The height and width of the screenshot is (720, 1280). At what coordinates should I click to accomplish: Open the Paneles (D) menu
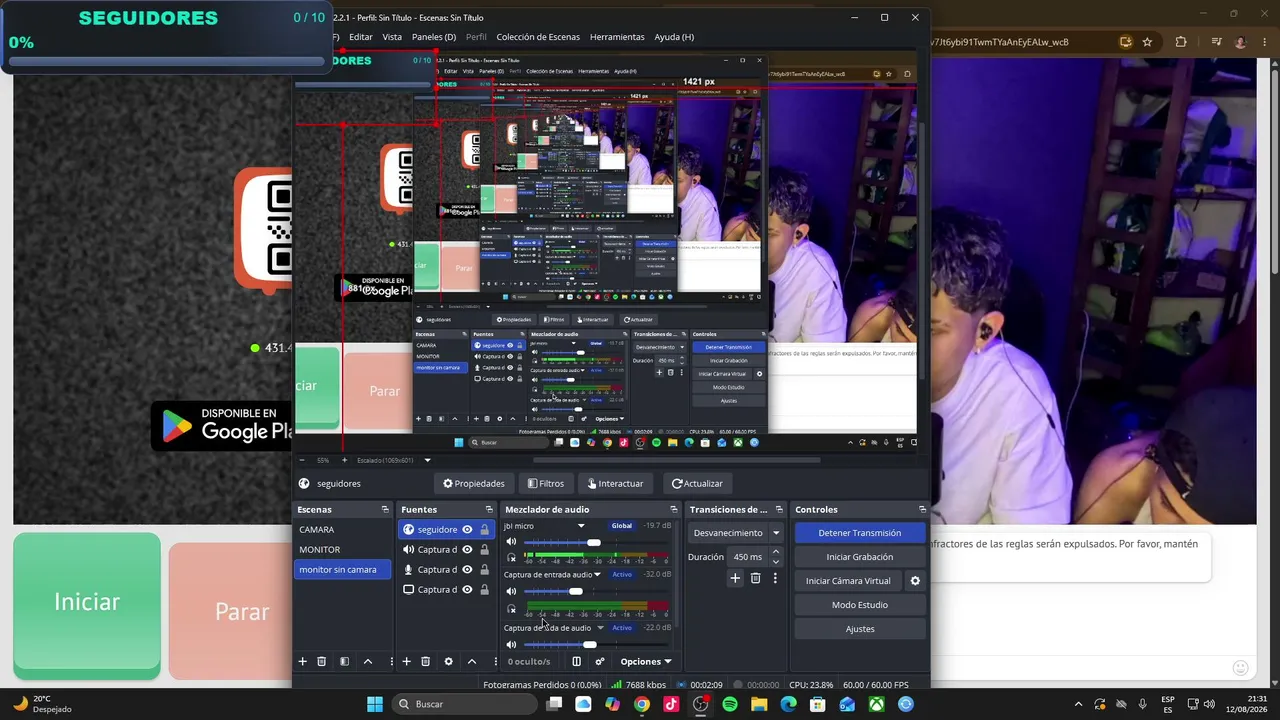tap(434, 37)
